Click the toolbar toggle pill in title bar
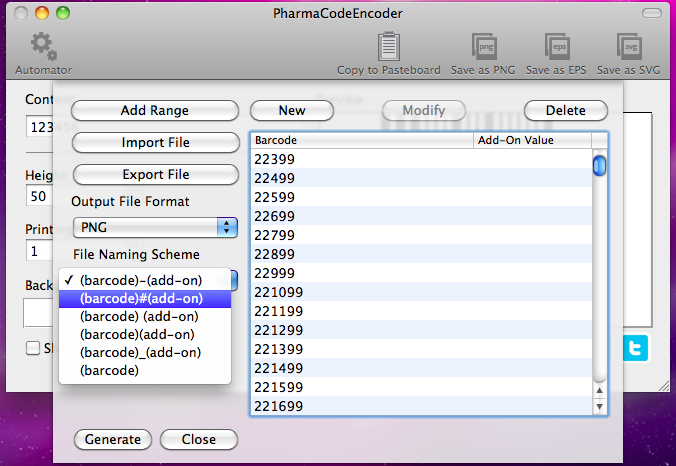Image resolution: width=676 pixels, height=466 pixels. click(651, 13)
